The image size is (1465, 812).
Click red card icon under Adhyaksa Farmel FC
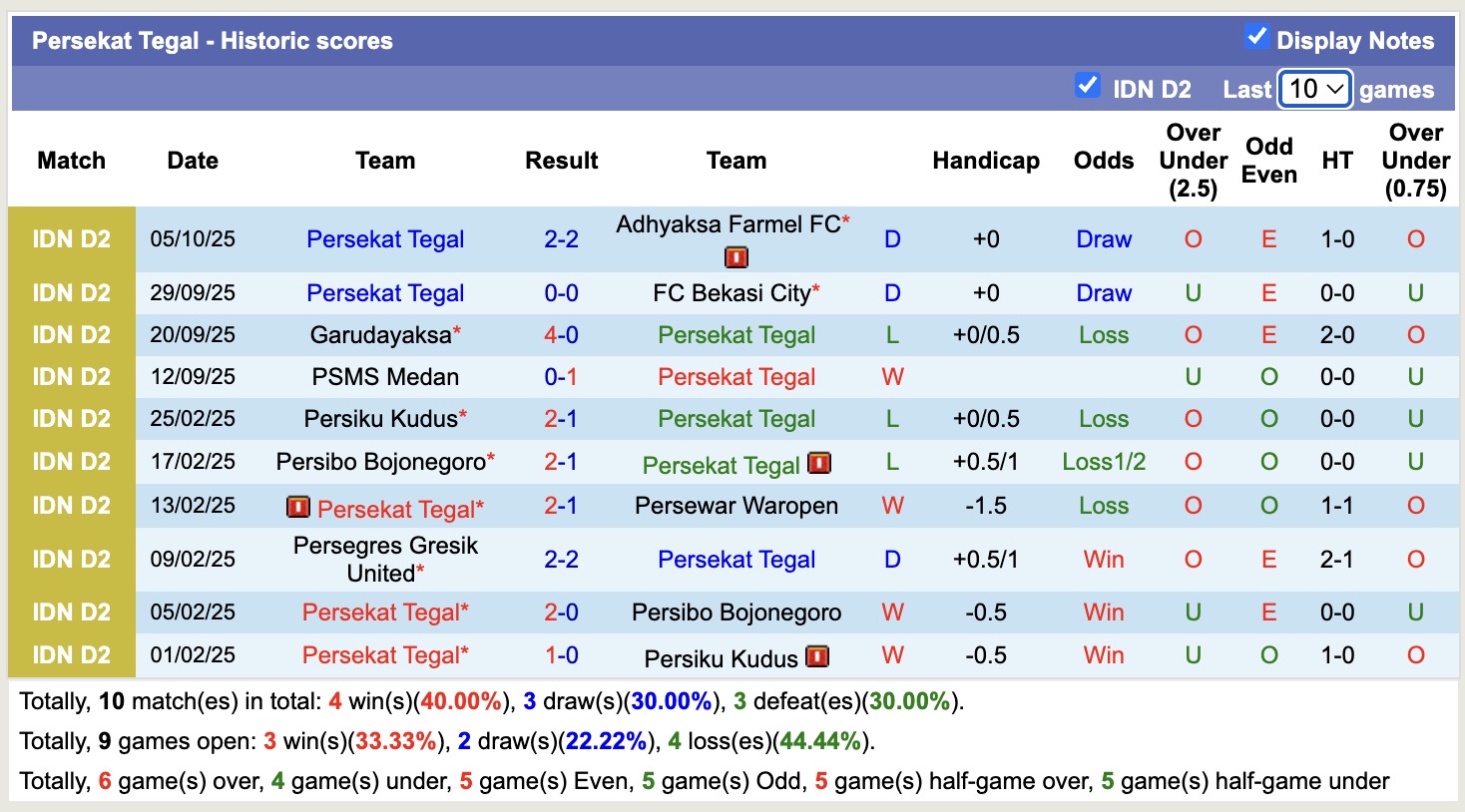click(735, 258)
